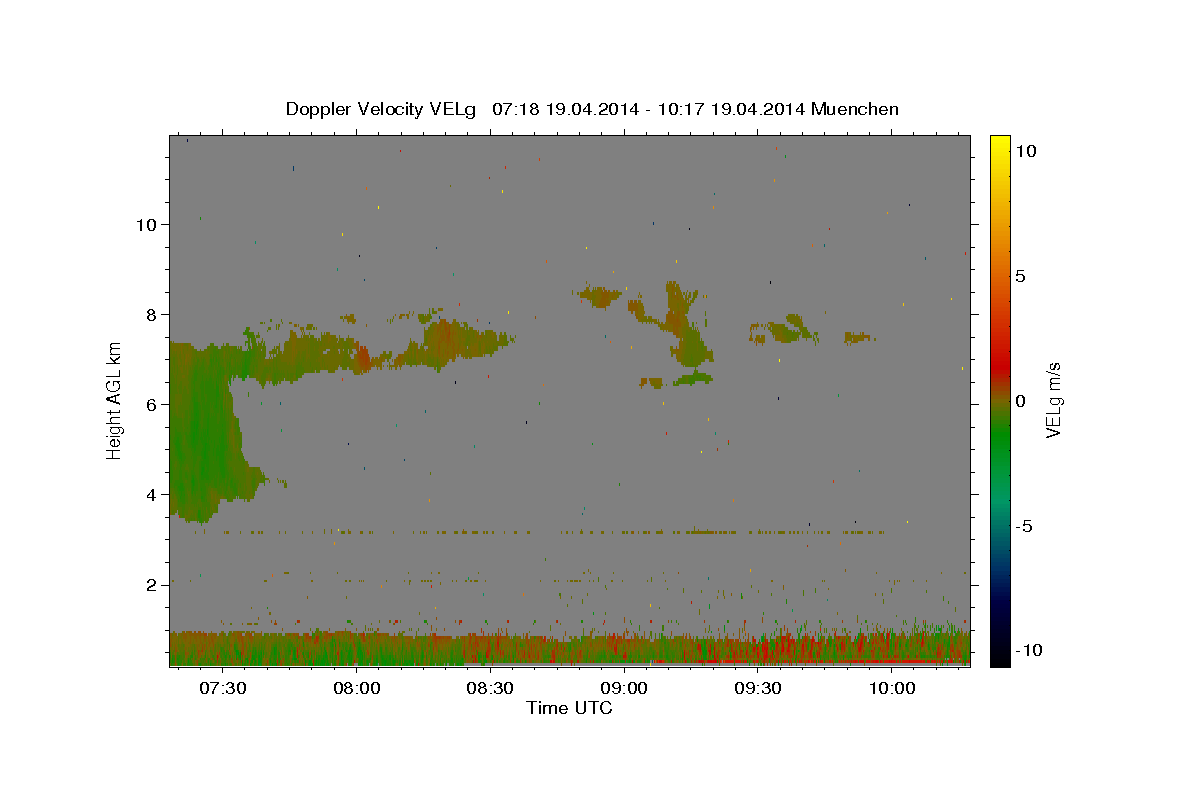Click the 10:00 time tick label
Screen dimensions: 1200x800
[892, 689]
